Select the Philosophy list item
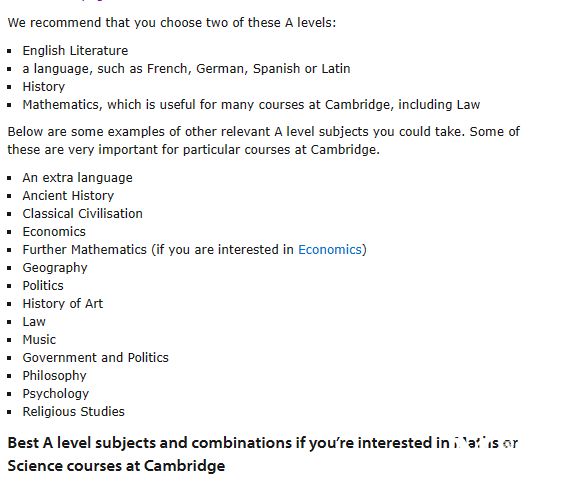Screen dimensions: 568x481 [55, 376]
